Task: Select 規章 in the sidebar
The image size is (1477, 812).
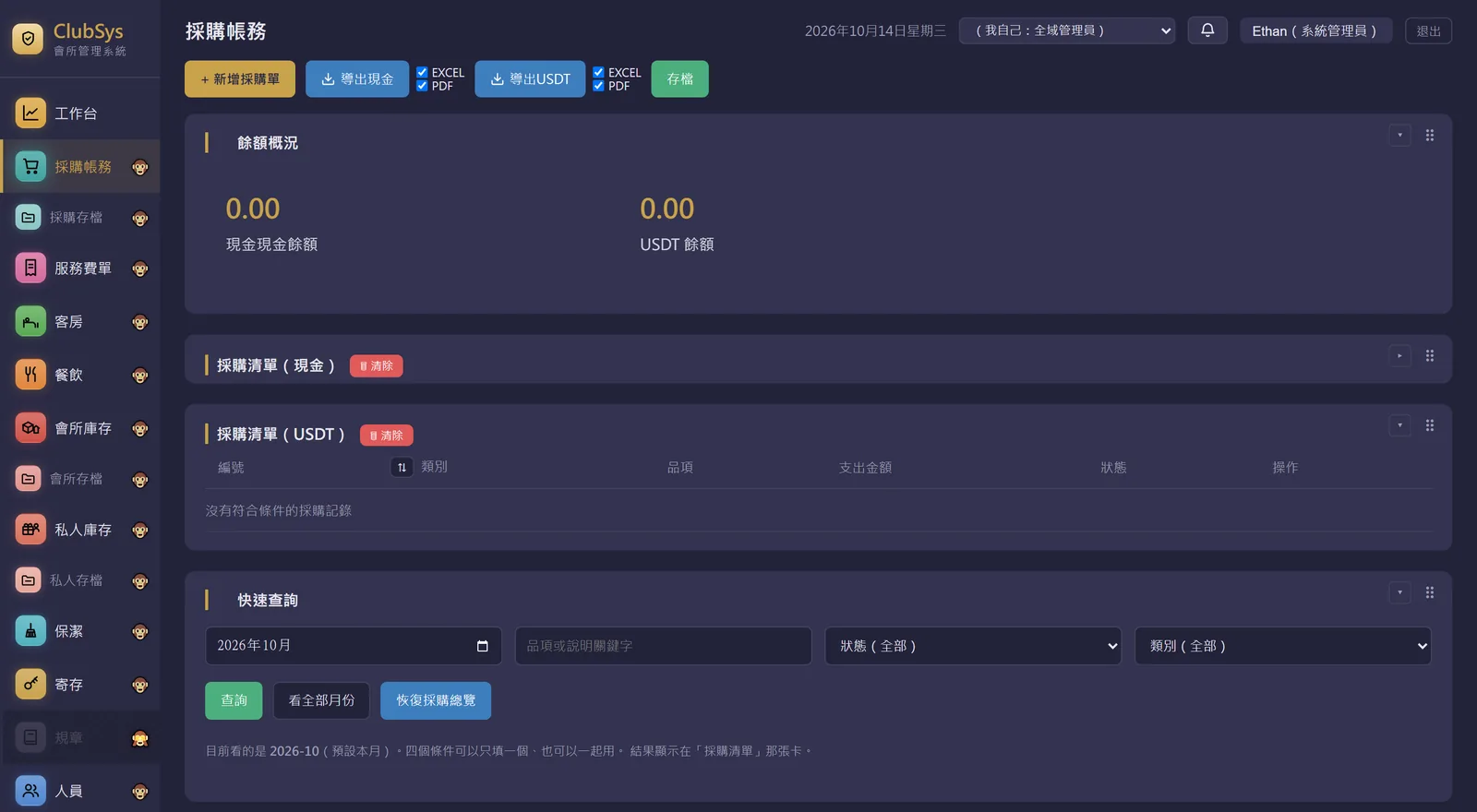Action: 80,738
